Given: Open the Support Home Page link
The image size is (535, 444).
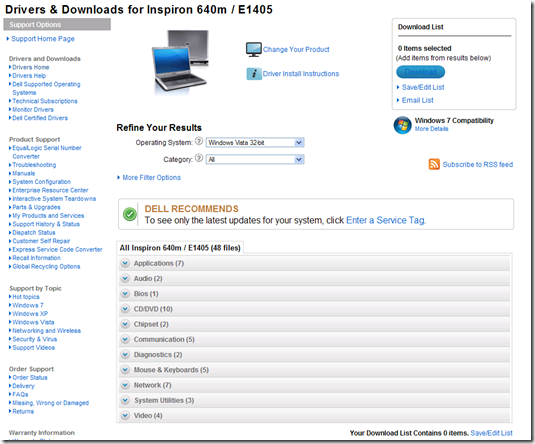Looking at the screenshot, I should pyautogui.click(x=43, y=39).
